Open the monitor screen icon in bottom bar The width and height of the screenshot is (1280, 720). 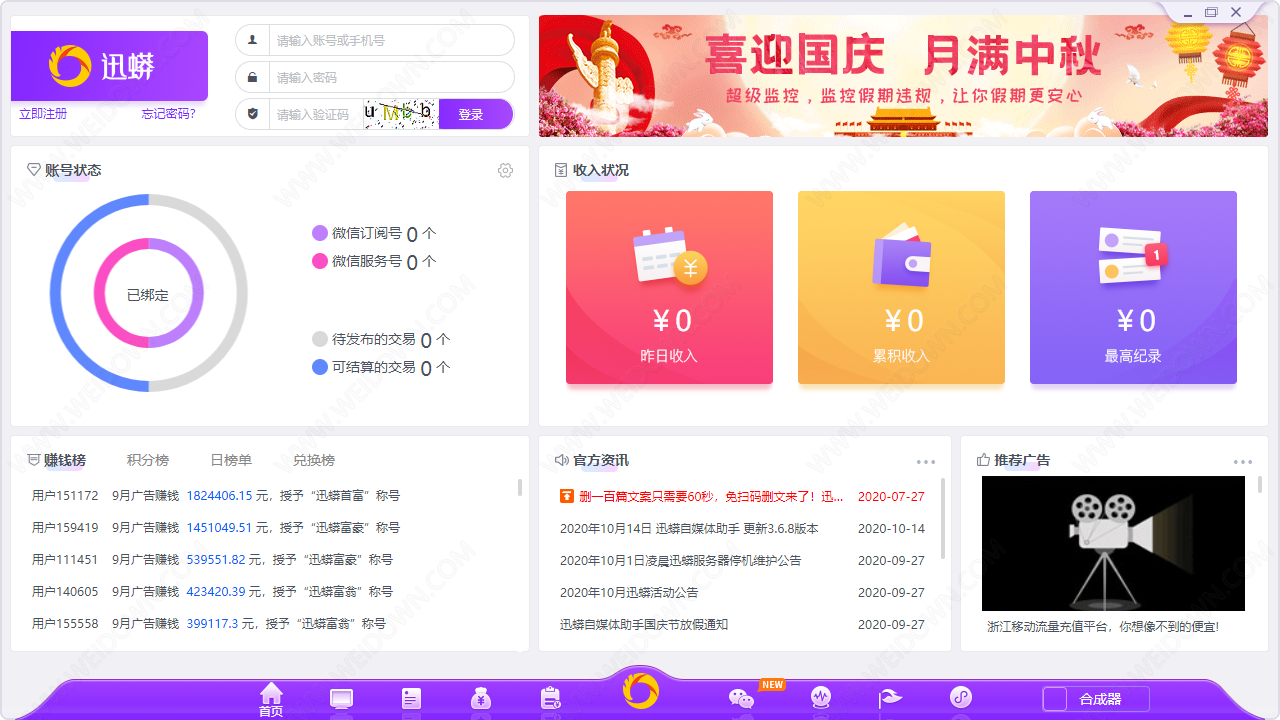point(341,699)
